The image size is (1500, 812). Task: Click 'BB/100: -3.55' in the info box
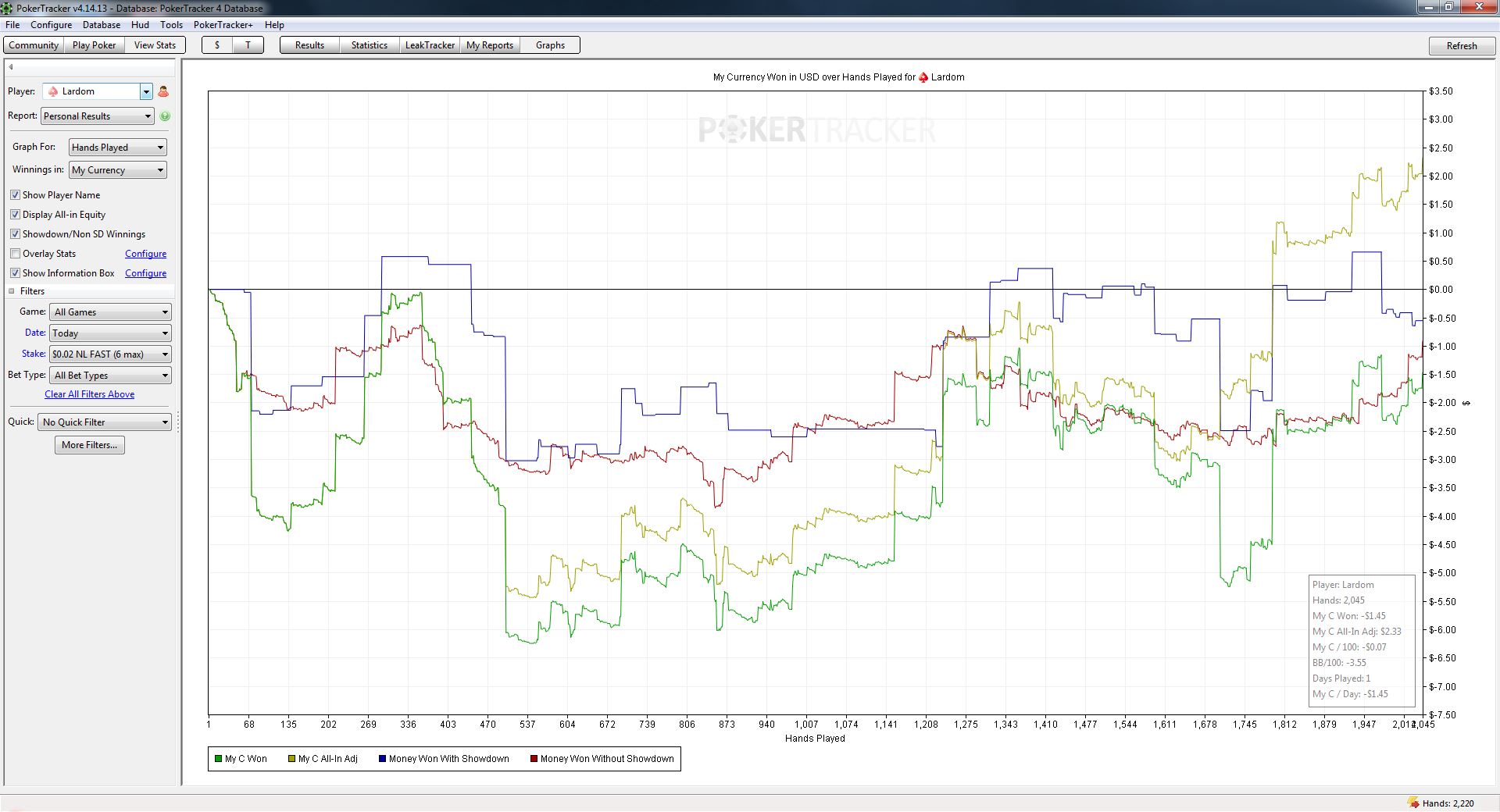[1339, 663]
